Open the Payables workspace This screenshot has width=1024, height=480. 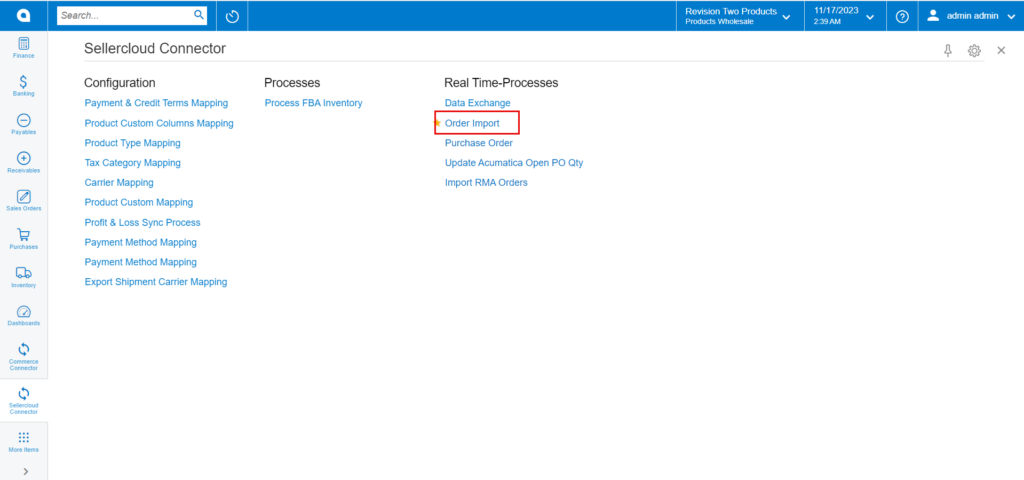click(x=24, y=124)
